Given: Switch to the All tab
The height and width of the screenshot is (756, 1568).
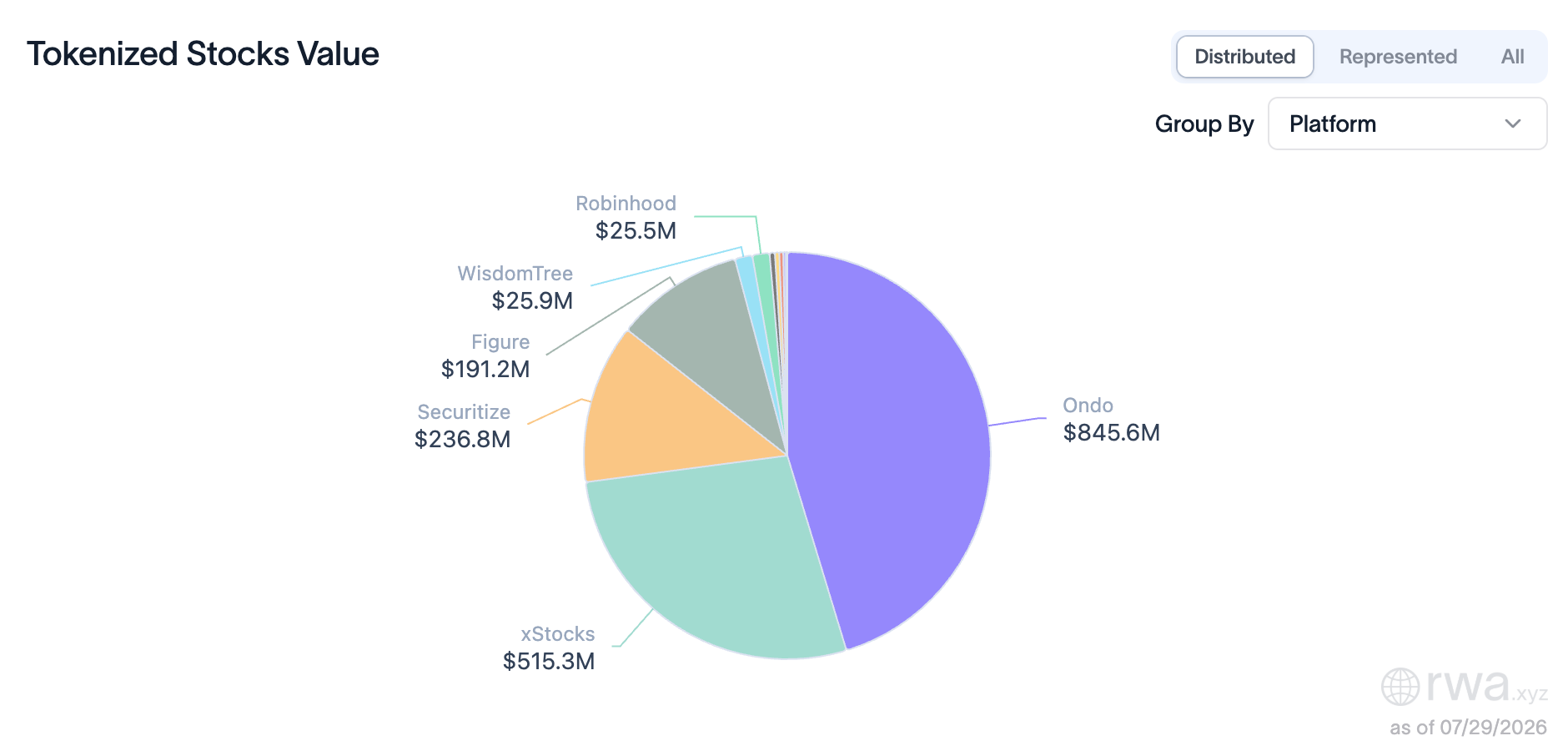Looking at the screenshot, I should pyautogui.click(x=1512, y=57).
